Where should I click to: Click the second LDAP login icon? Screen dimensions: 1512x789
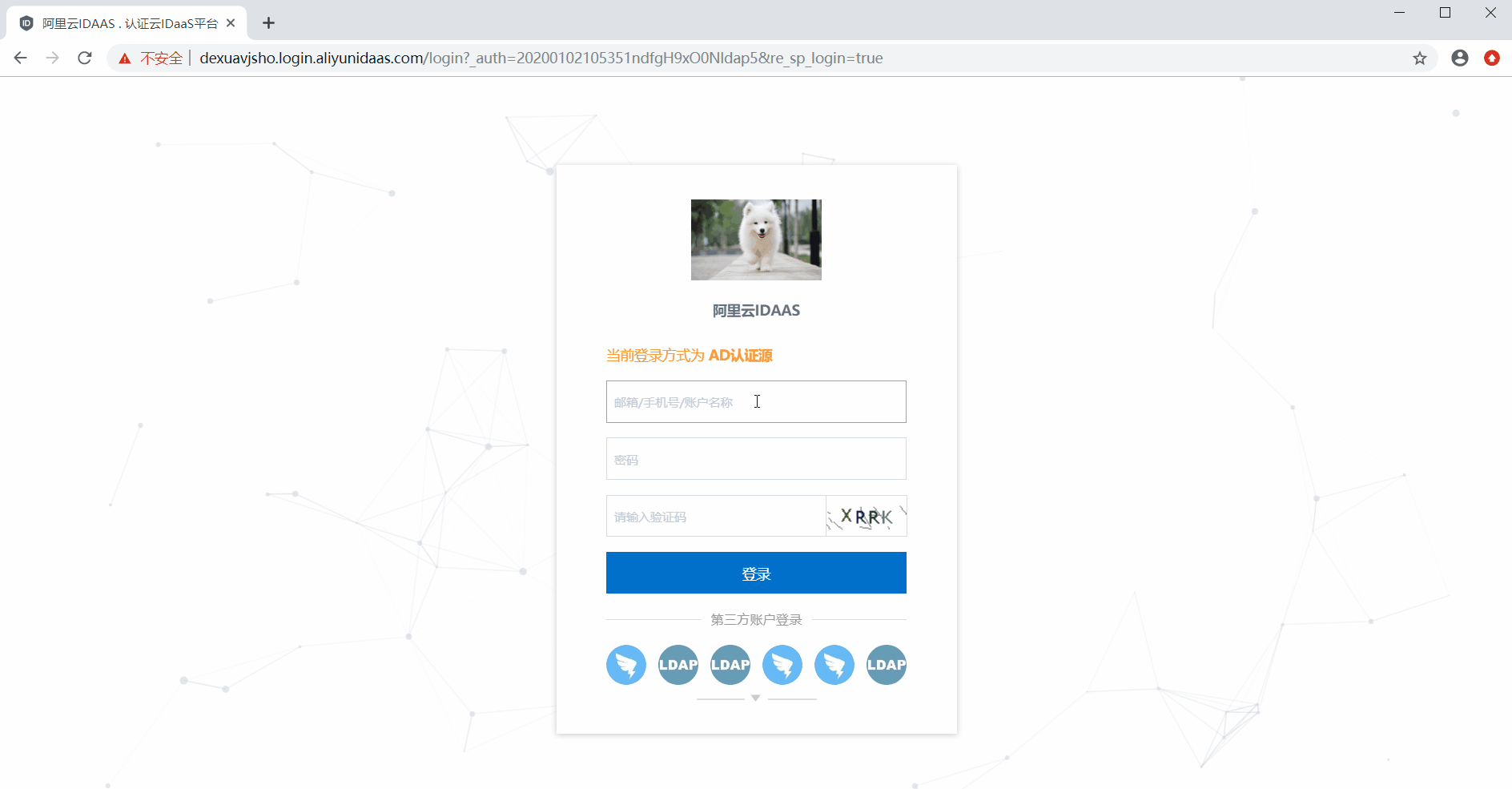coord(730,665)
